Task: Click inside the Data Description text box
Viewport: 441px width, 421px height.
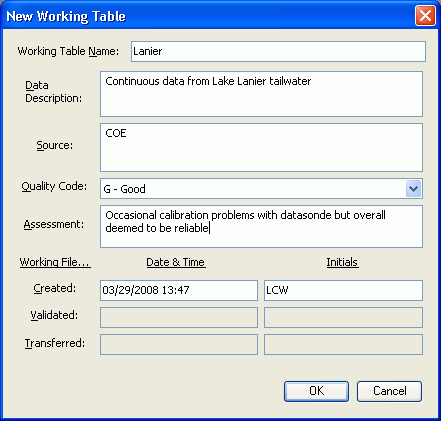Action: tap(261, 94)
